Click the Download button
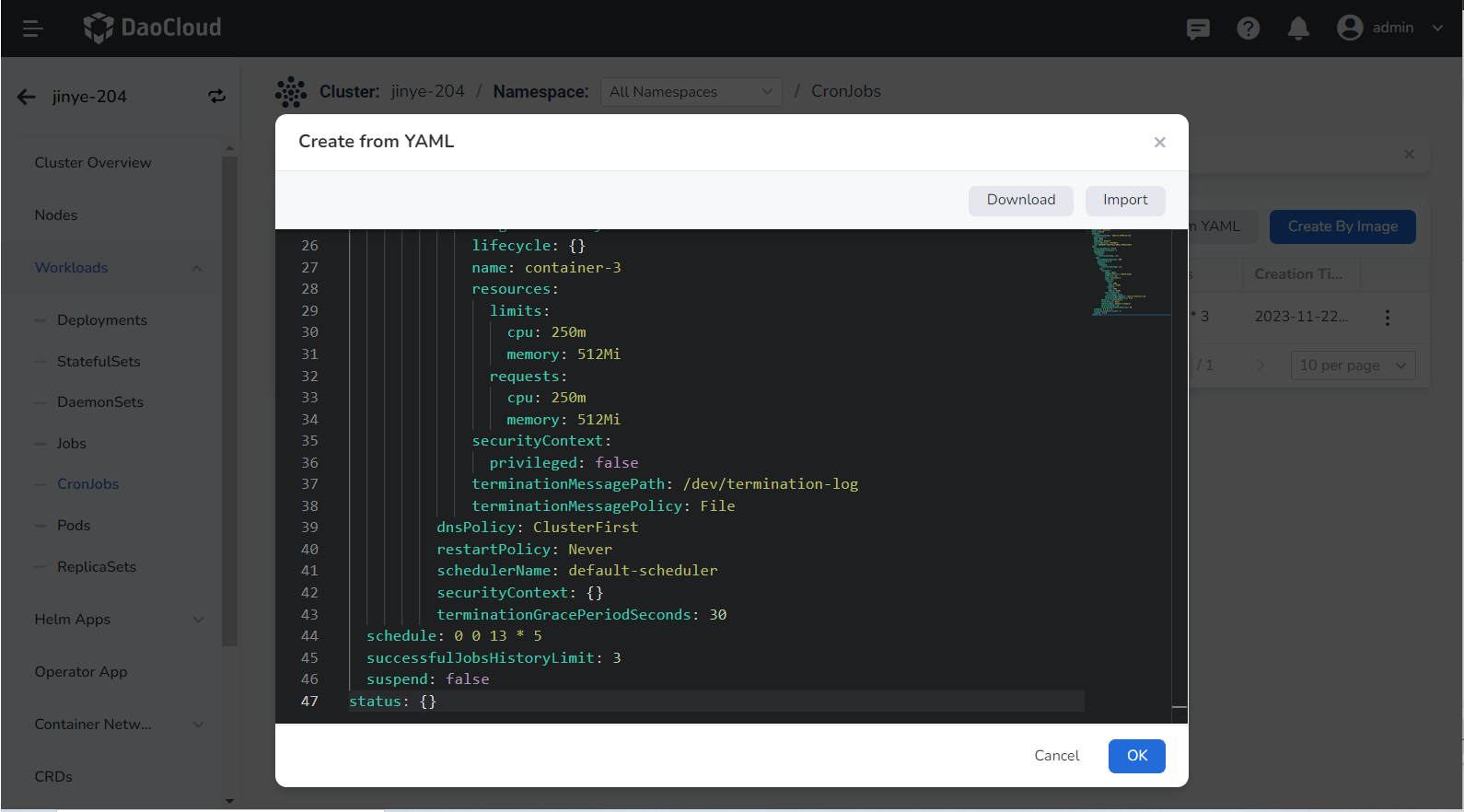This screenshot has height=812, width=1464. pyautogui.click(x=1020, y=201)
